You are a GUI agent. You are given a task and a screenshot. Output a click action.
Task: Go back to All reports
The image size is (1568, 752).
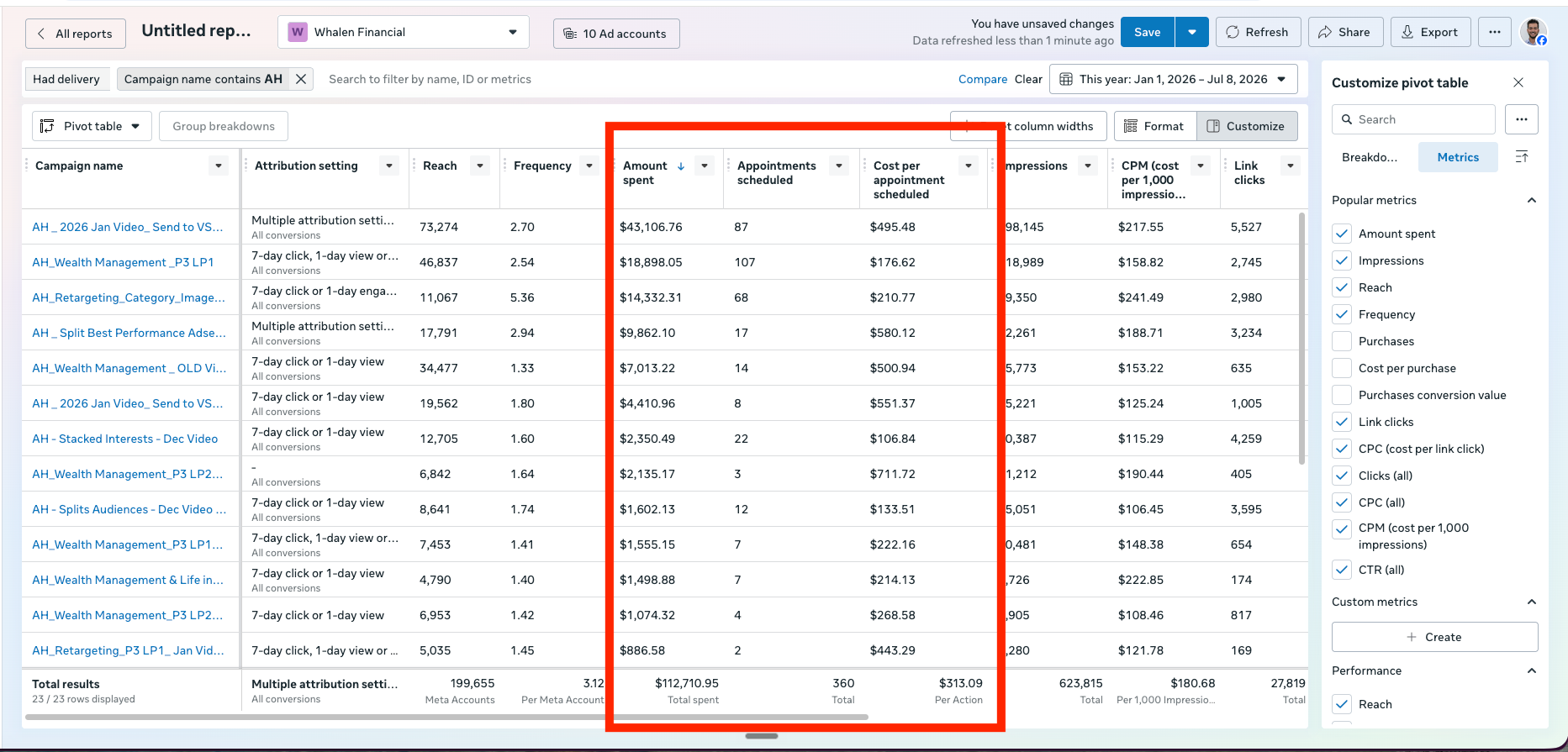76,34
